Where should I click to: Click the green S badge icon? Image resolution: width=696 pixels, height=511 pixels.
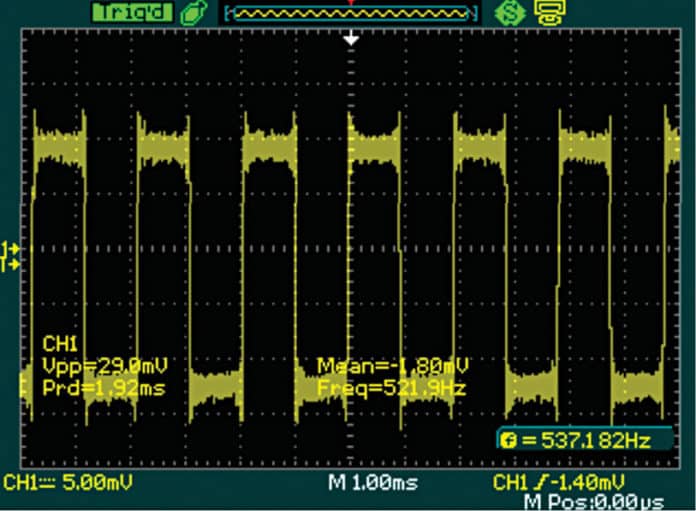(510, 13)
